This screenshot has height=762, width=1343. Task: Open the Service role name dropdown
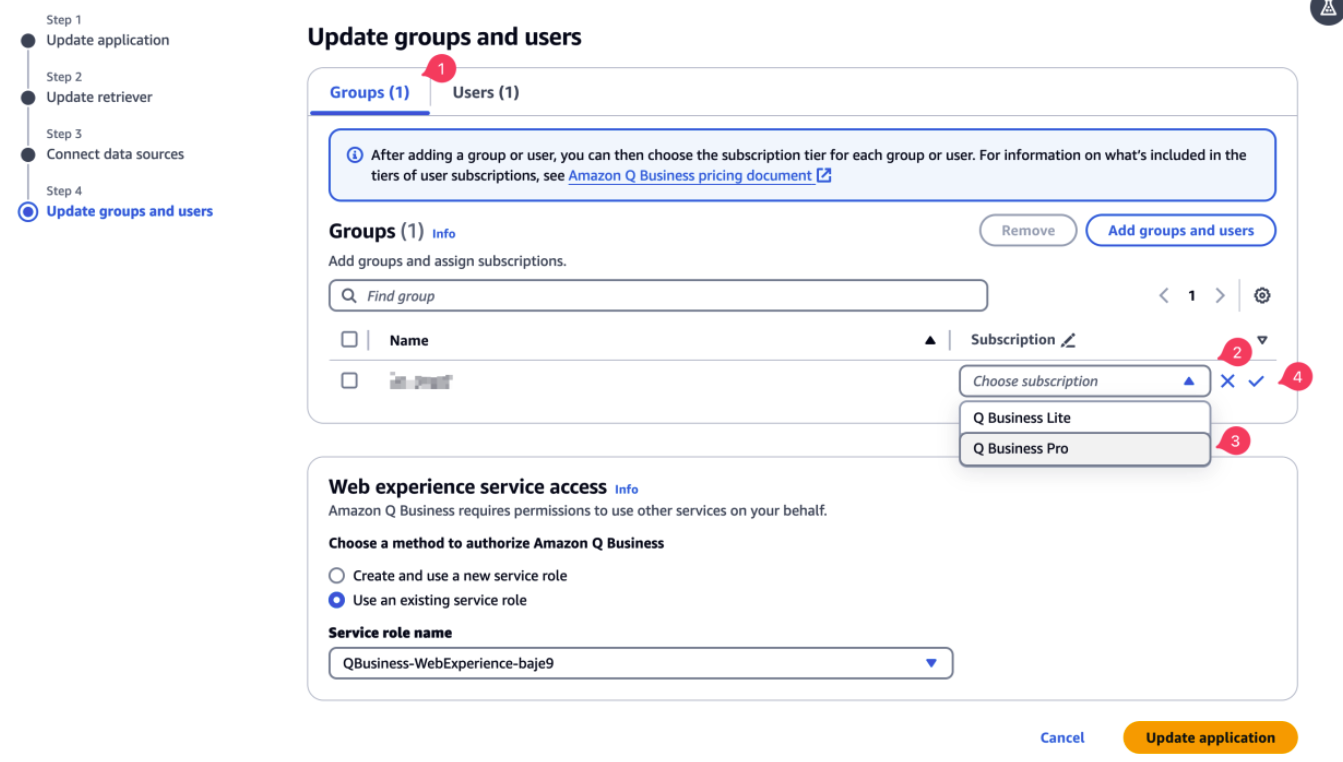pos(641,663)
